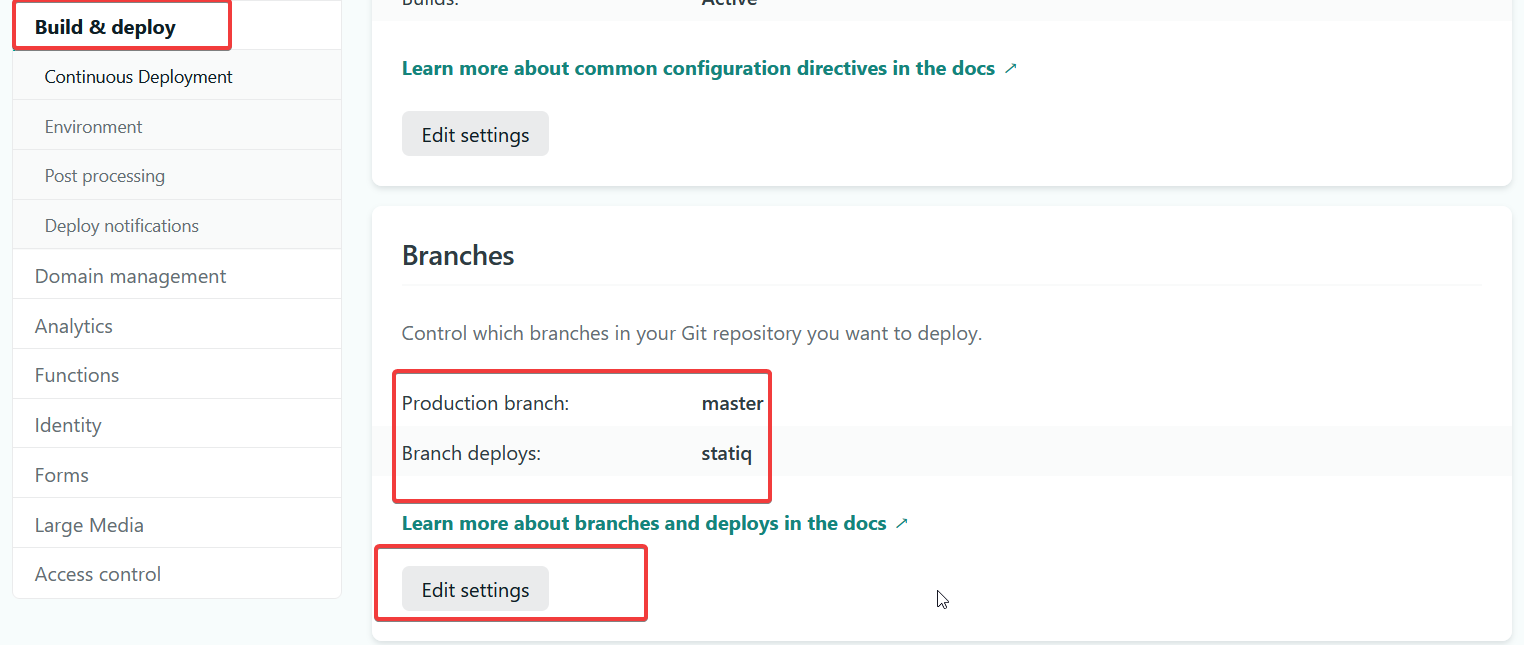Click Edit settings above the Branches card
Image resolution: width=1524 pixels, height=645 pixels.
coord(475,134)
